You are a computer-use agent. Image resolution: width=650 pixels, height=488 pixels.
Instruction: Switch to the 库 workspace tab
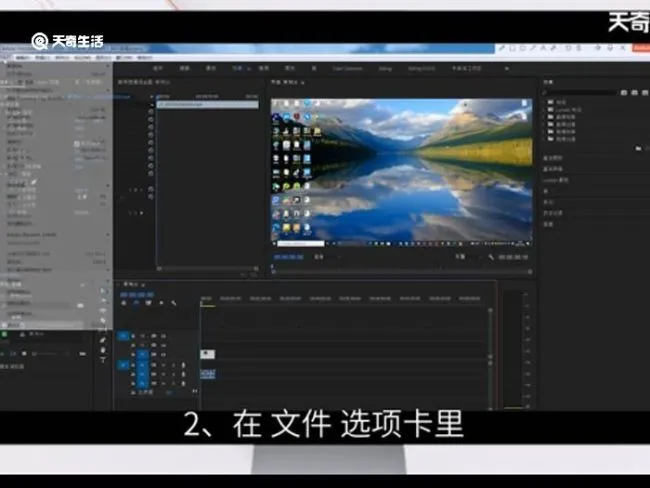[314, 68]
